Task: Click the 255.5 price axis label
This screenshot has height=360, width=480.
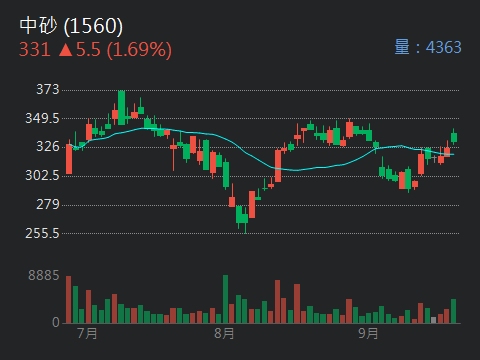Action: pos(42,233)
